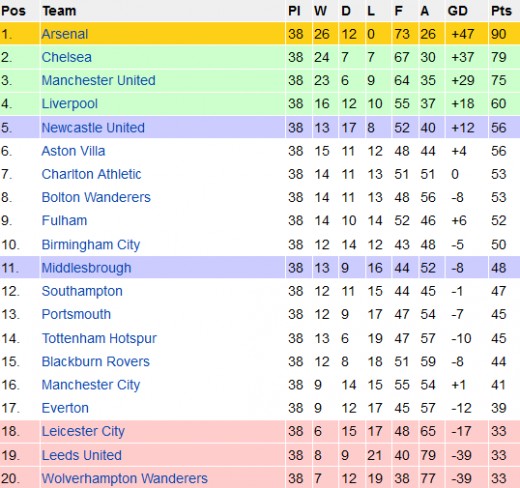520x488 pixels.
Task: Open the Everton team link
Action: 65,408
